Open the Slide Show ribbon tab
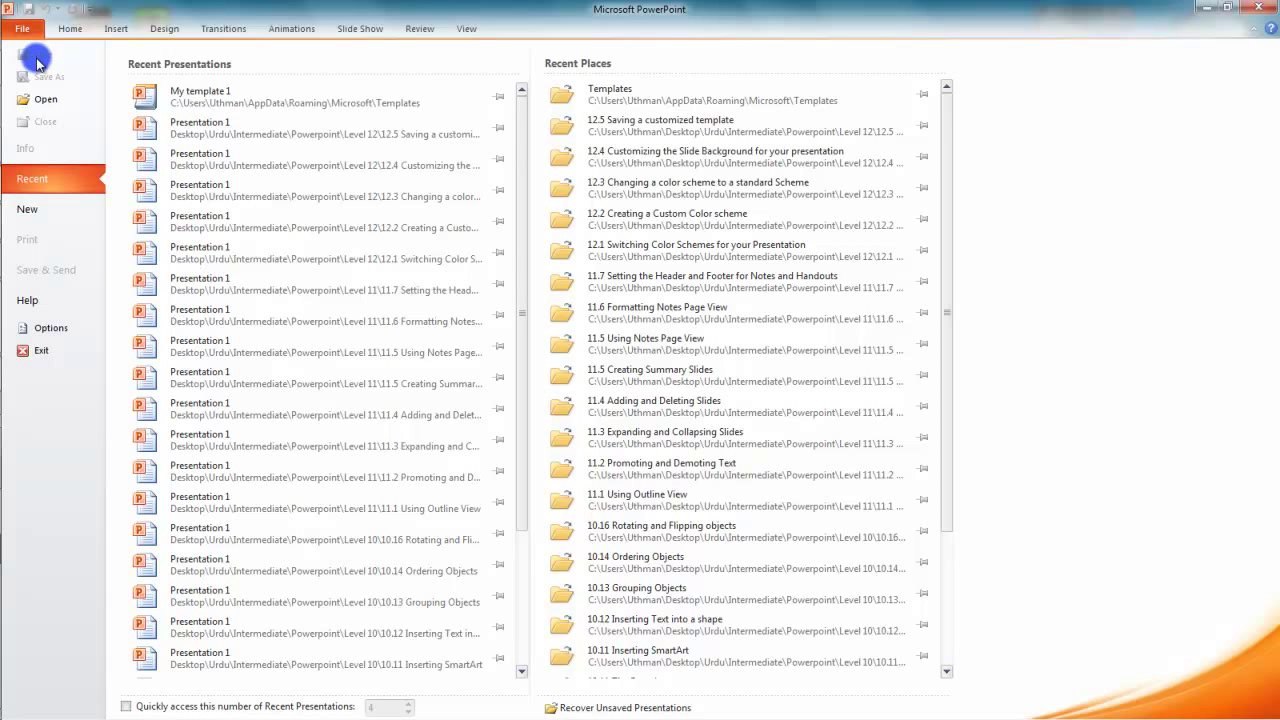Screen dimensions: 1280x720 360,29
